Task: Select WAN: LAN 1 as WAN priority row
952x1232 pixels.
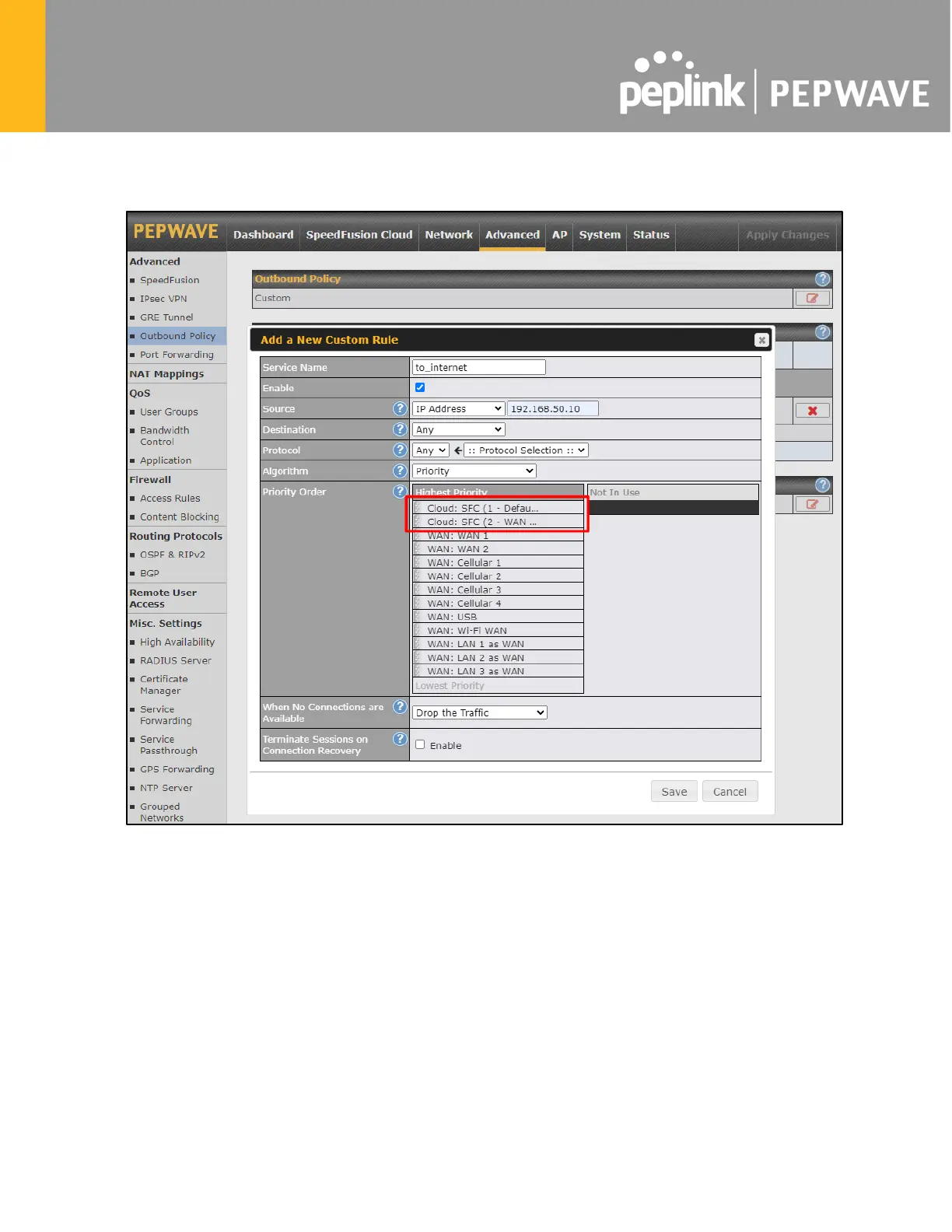Action: coord(498,644)
